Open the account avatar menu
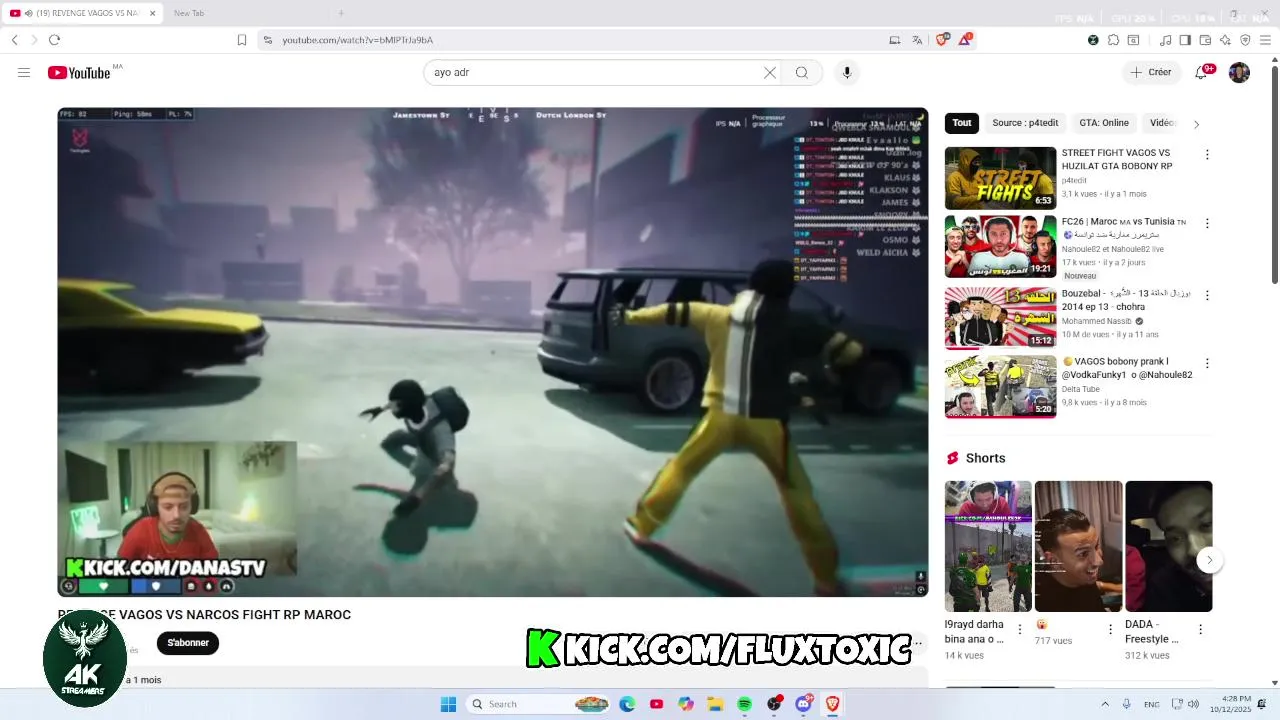Image resolution: width=1280 pixels, height=720 pixels. point(1239,73)
